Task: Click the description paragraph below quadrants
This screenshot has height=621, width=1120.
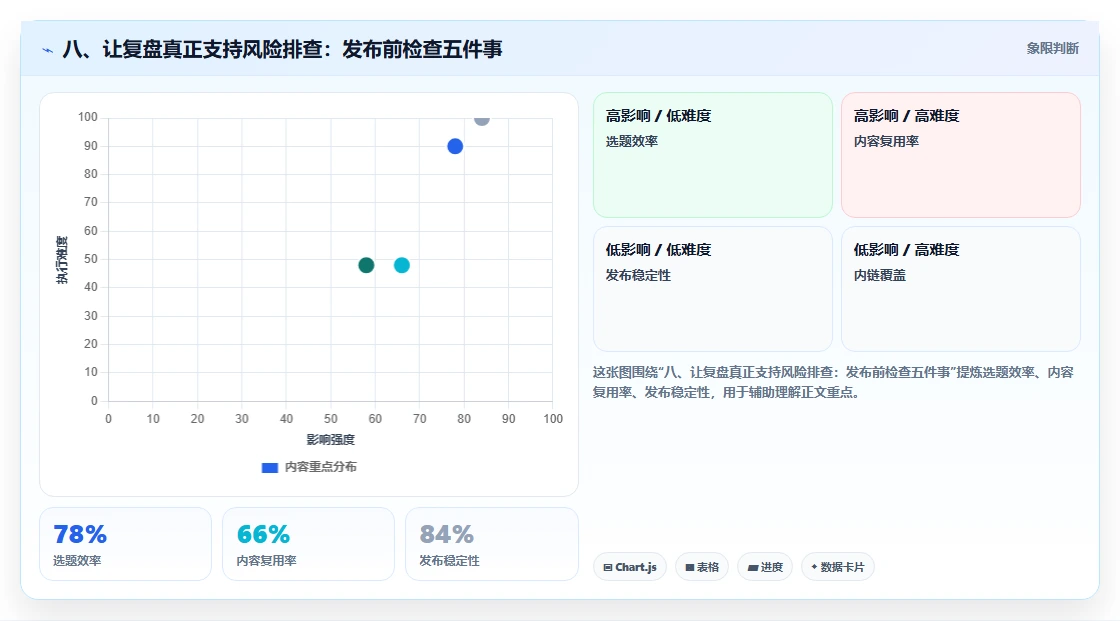Action: 833,382
